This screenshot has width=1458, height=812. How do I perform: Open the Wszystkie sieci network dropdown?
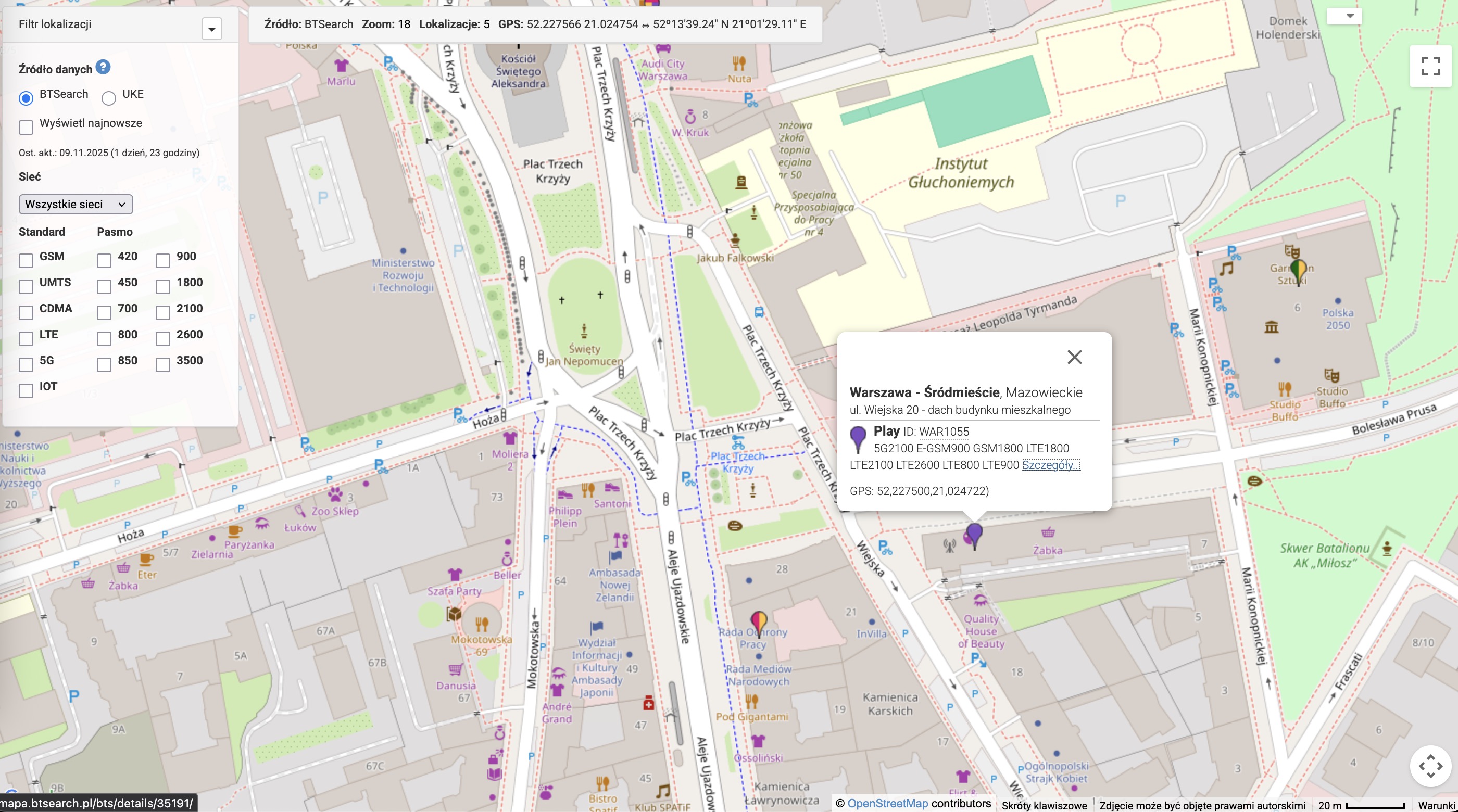pos(76,204)
